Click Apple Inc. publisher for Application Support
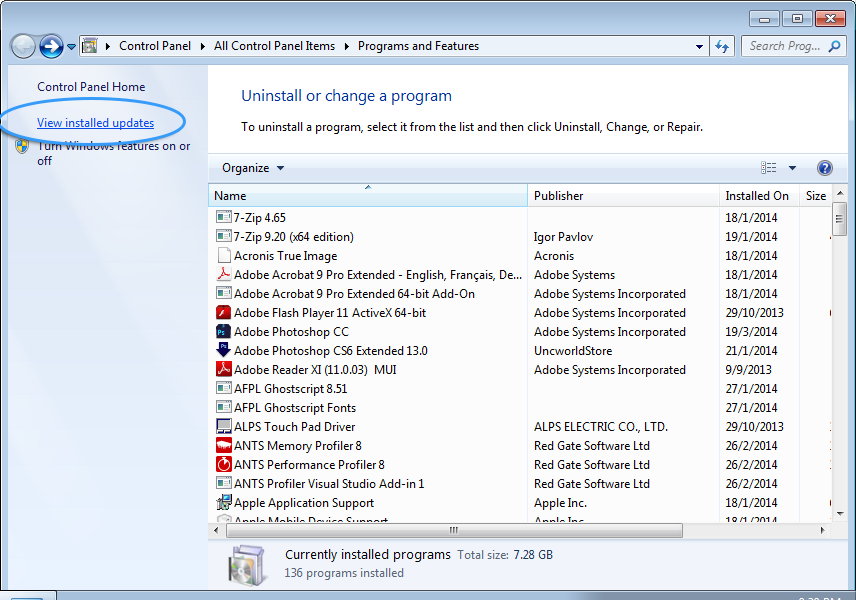856x600 pixels. coord(561,502)
